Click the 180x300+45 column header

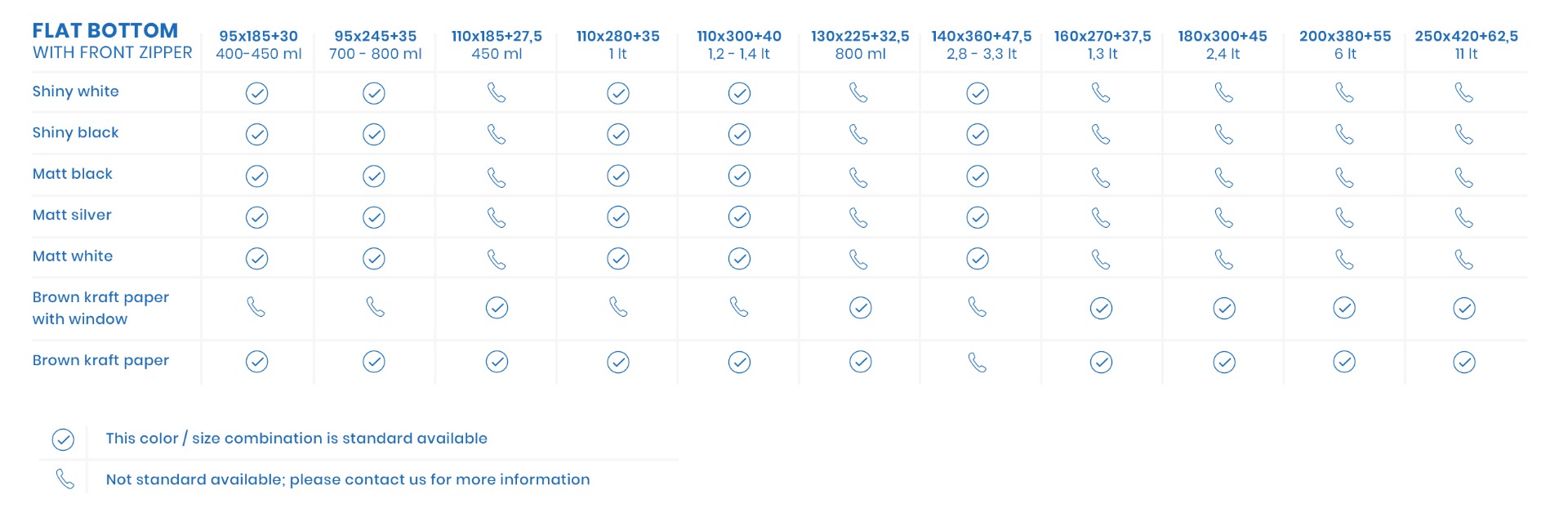click(1223, 45)
